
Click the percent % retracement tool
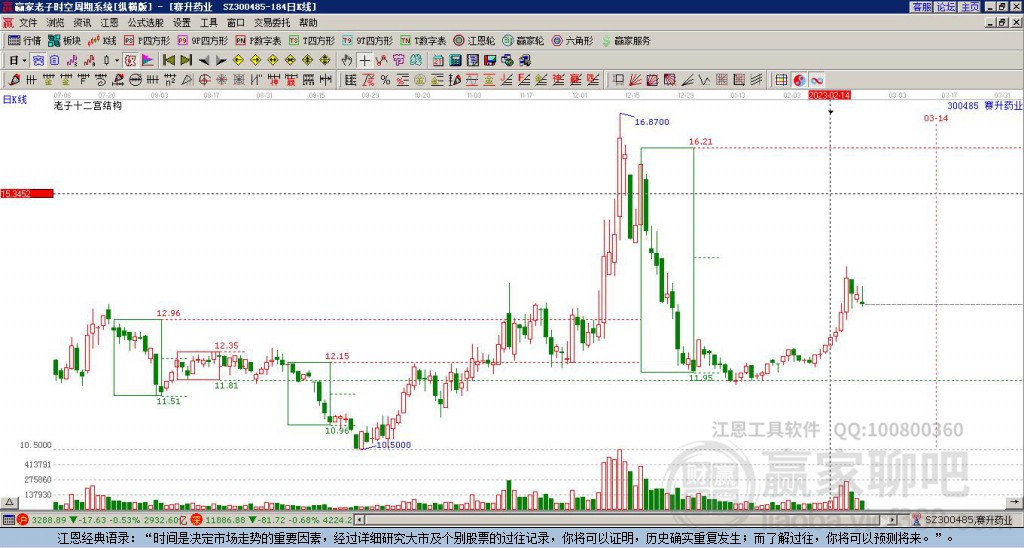[x=385, y=80]
